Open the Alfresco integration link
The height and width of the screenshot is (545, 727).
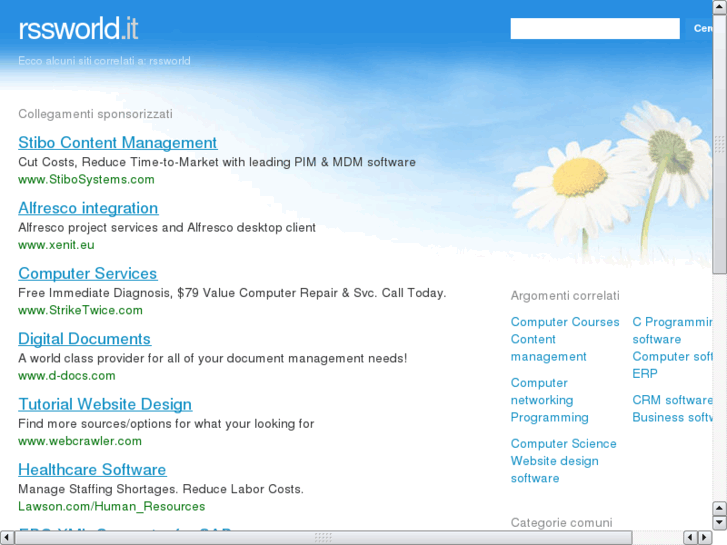pyautogui.click(x=88, y=208)
